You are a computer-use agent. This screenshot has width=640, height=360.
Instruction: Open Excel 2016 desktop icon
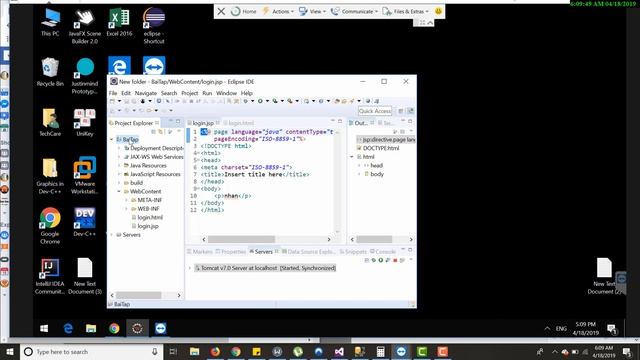coord(119,22)
